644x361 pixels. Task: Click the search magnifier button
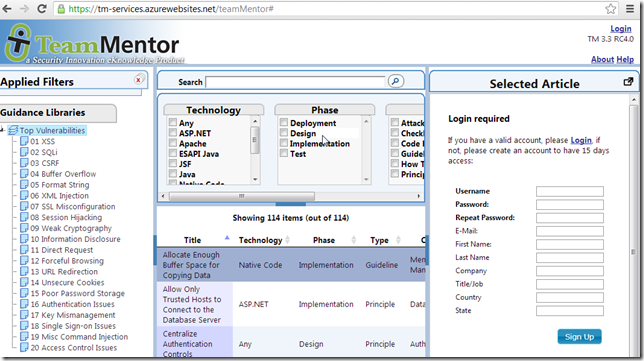pos(396,81)
